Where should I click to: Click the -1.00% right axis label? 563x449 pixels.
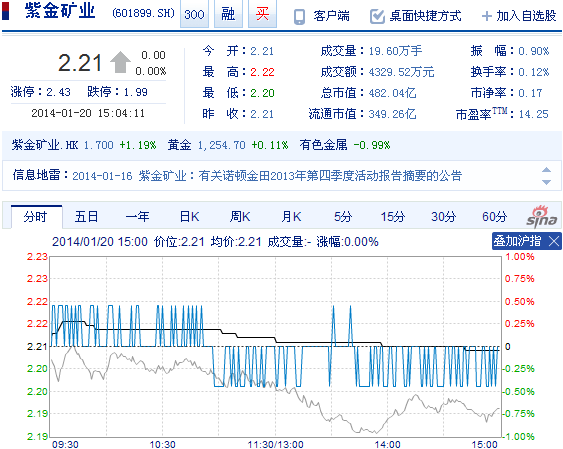tap(518, 436)
